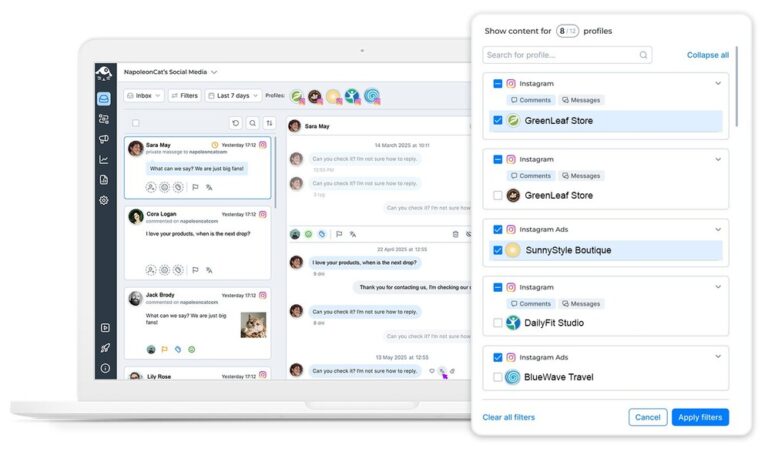Open the automation rules sidebar icon
The height and width of the screenshot is (455, 768).
point(104,119)
